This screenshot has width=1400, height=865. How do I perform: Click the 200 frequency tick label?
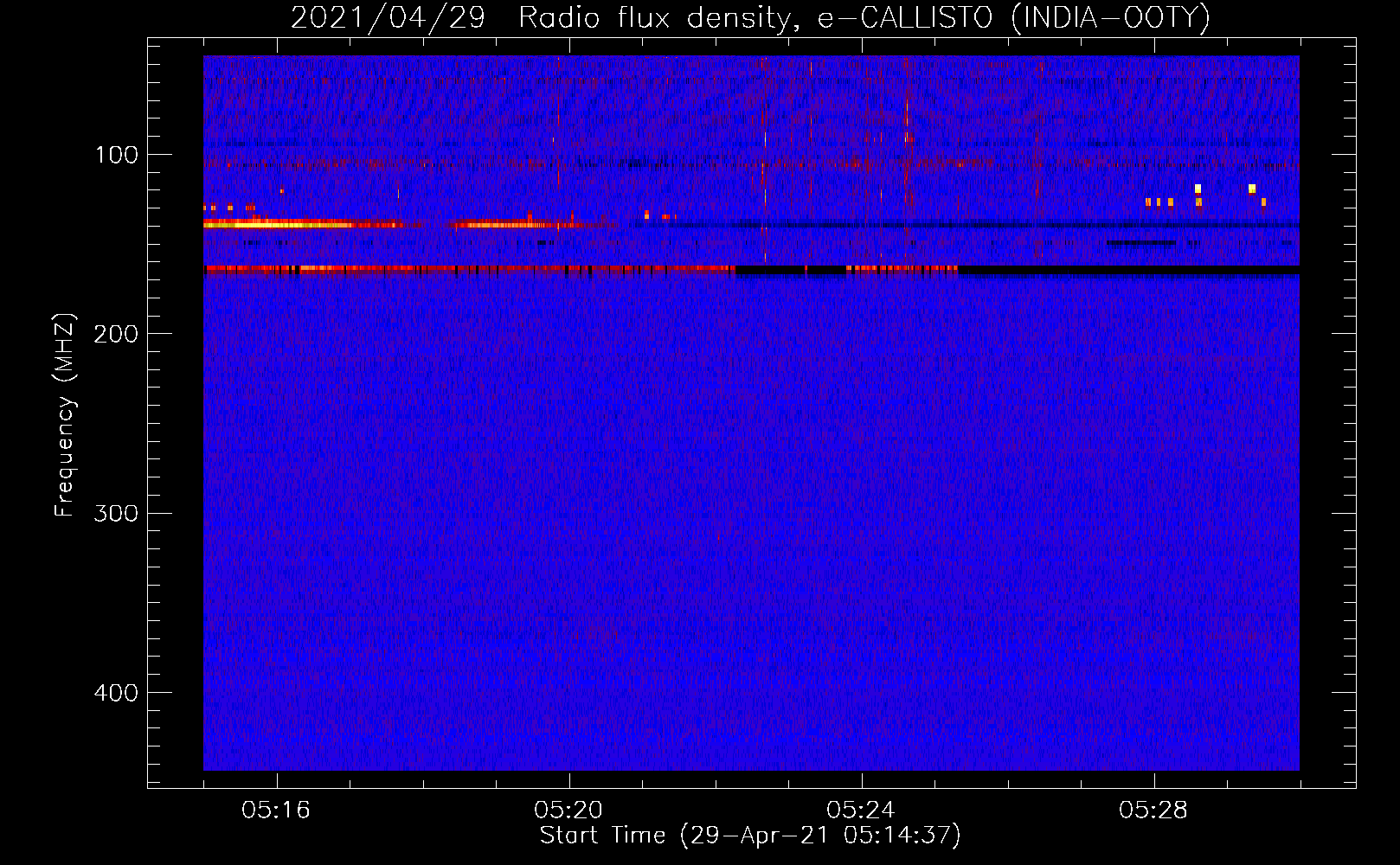[x=115, y=334]
